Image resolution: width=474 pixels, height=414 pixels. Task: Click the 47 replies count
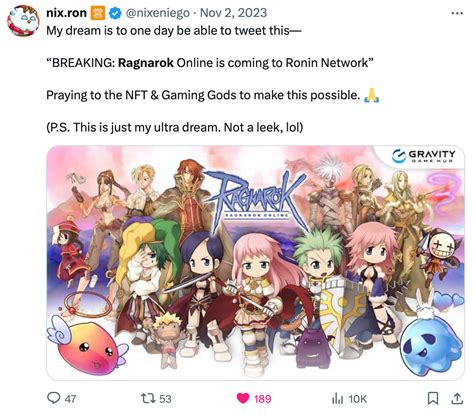[70, 399]
